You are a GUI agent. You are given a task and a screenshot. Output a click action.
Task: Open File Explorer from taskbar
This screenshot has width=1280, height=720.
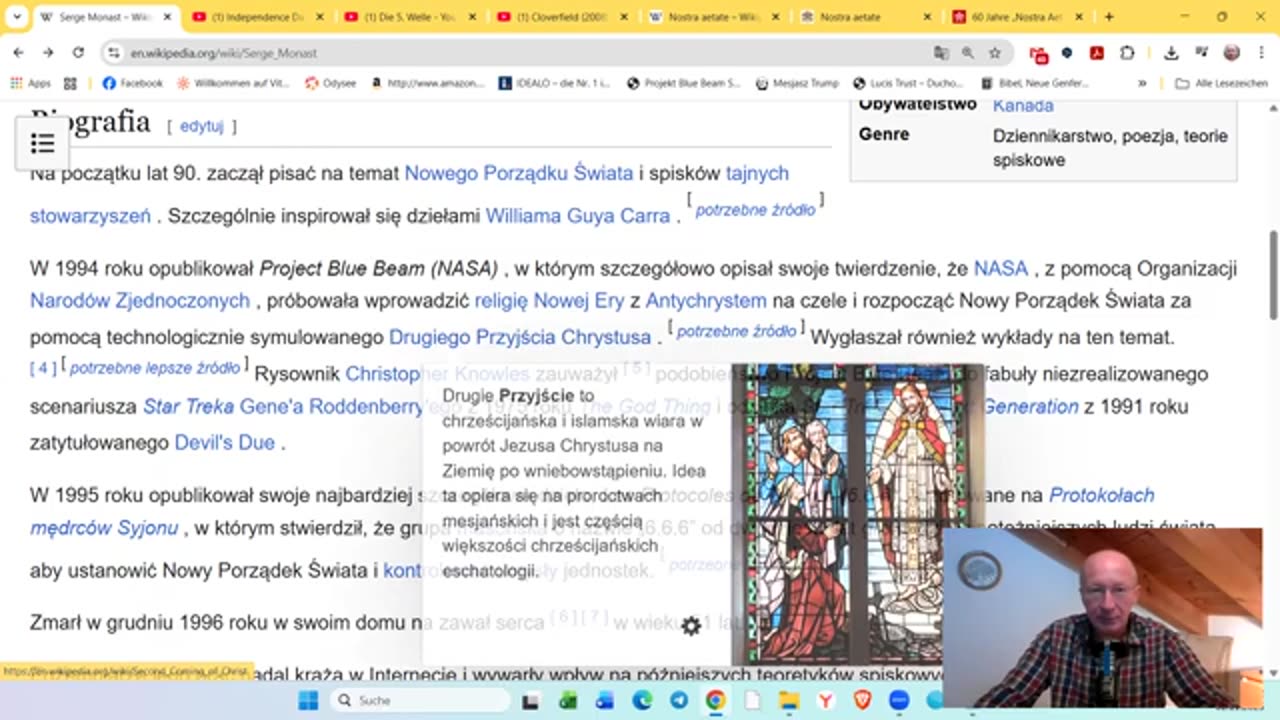click(789, 700)
